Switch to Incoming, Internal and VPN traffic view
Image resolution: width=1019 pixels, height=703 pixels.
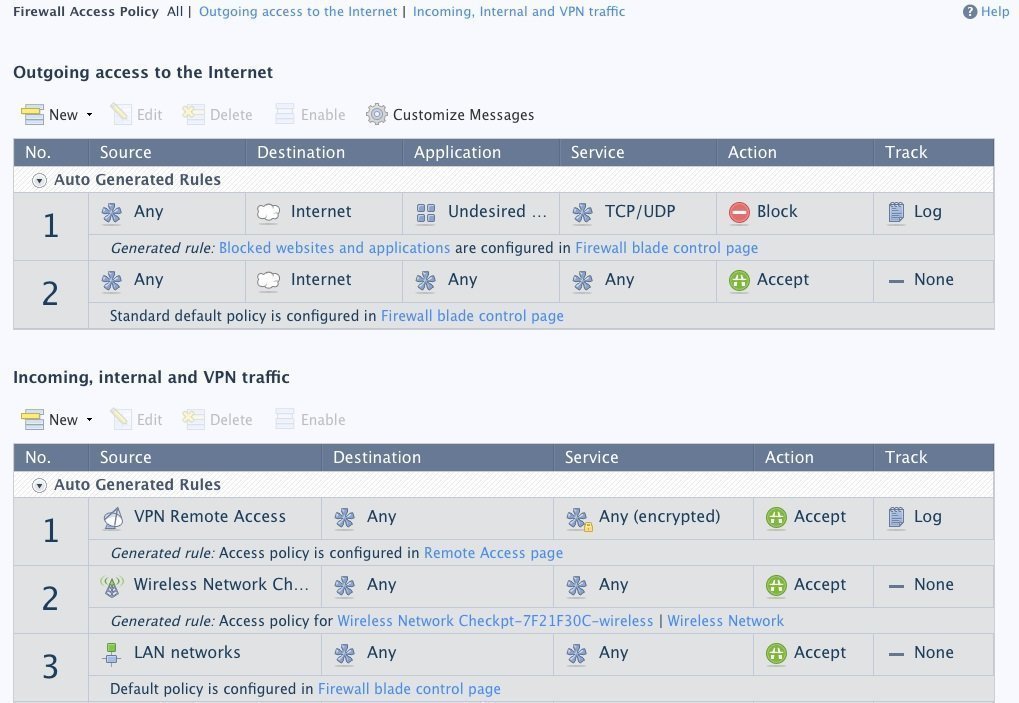518,12
